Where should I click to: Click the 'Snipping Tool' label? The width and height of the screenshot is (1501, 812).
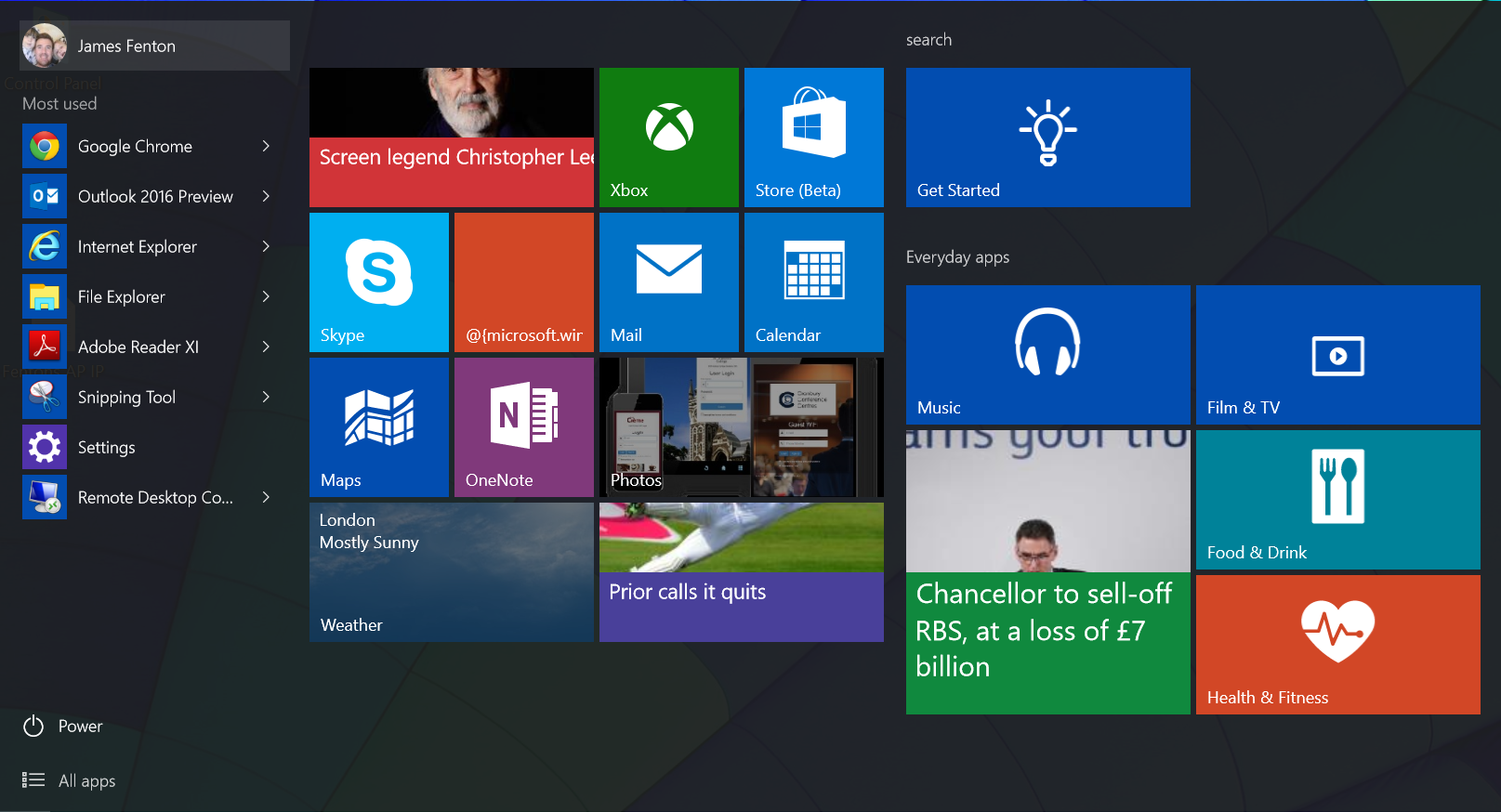(126, 398)
